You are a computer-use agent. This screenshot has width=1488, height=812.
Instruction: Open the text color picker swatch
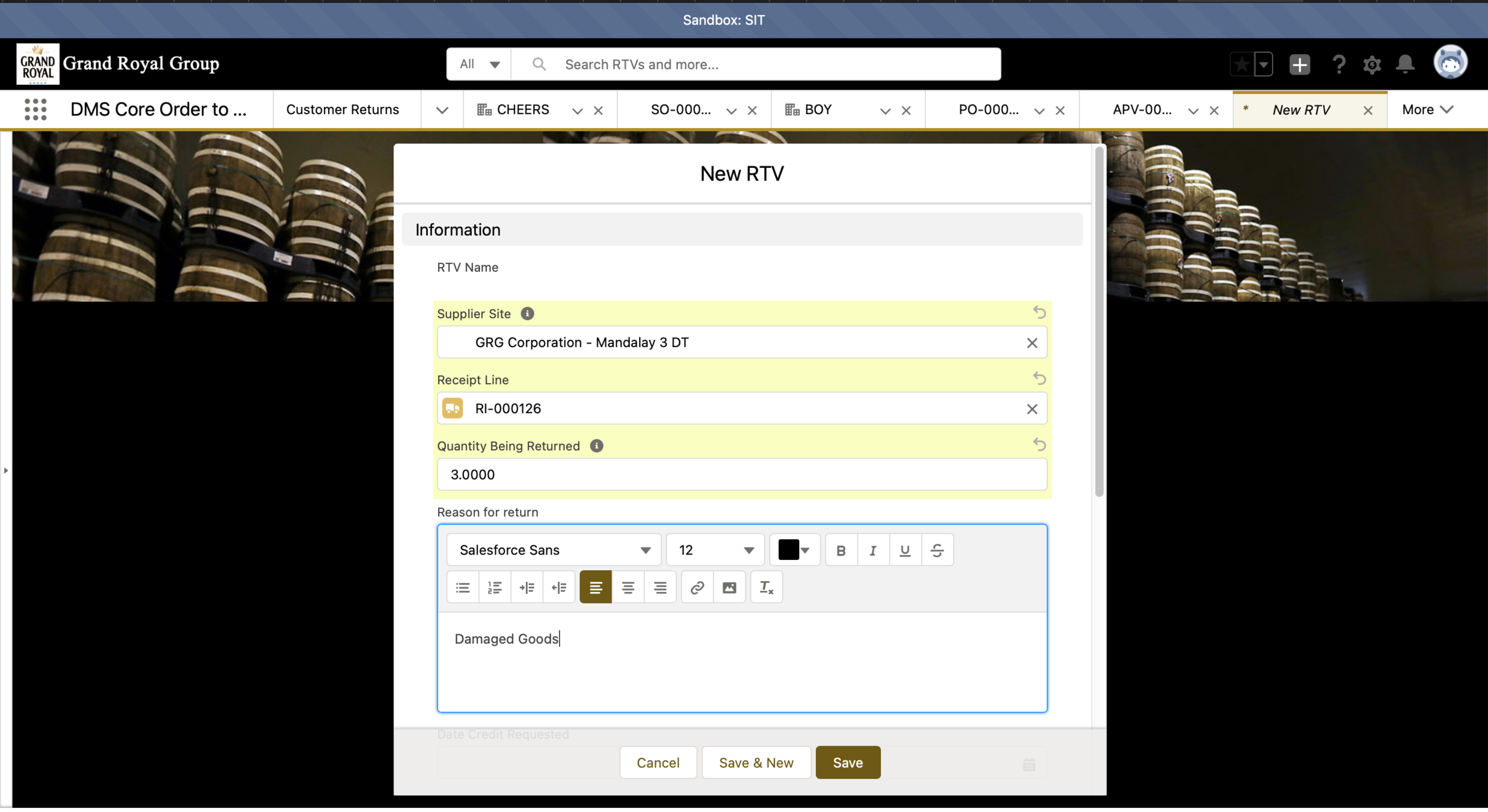(794, 550)
